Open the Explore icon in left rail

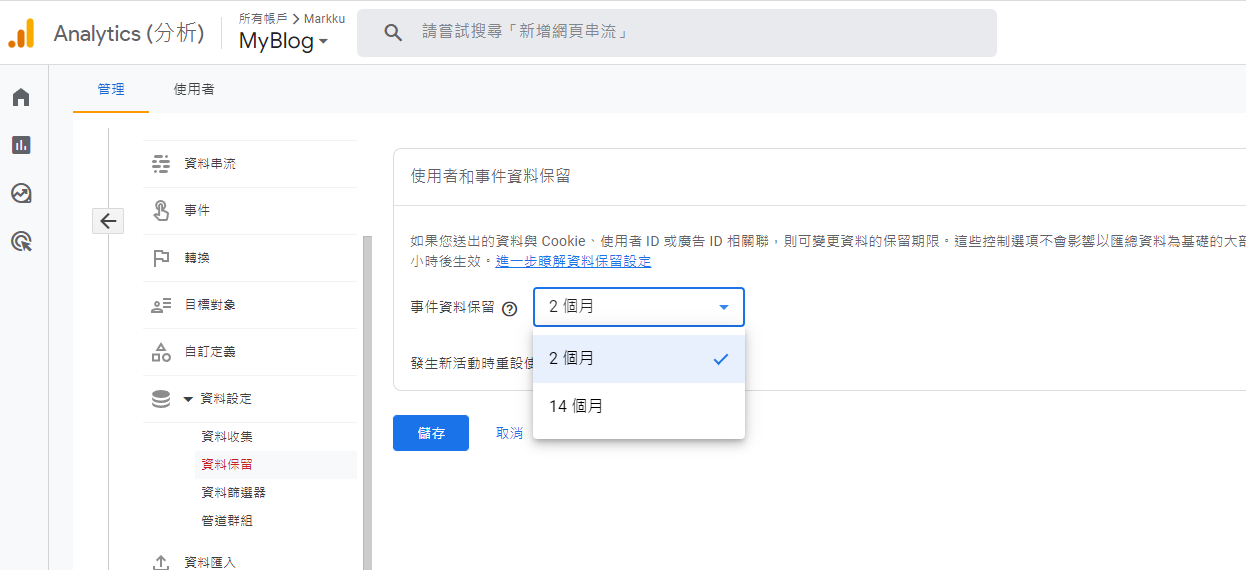pyautogui.click(x=21, y=193)
